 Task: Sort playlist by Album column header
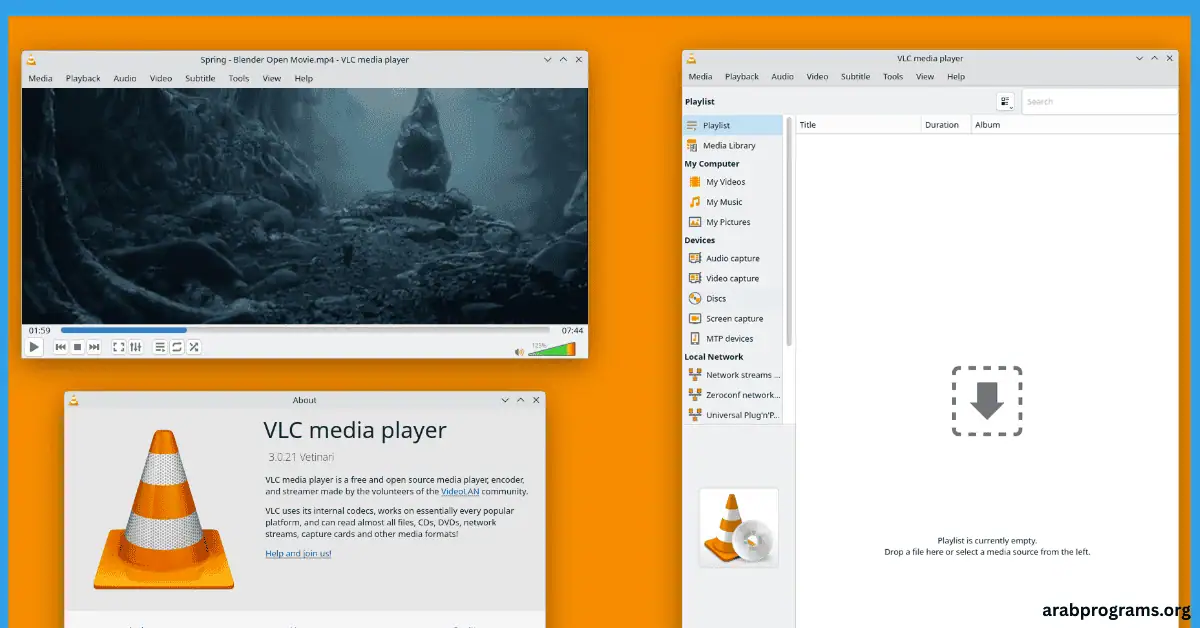pos(1074,125)
